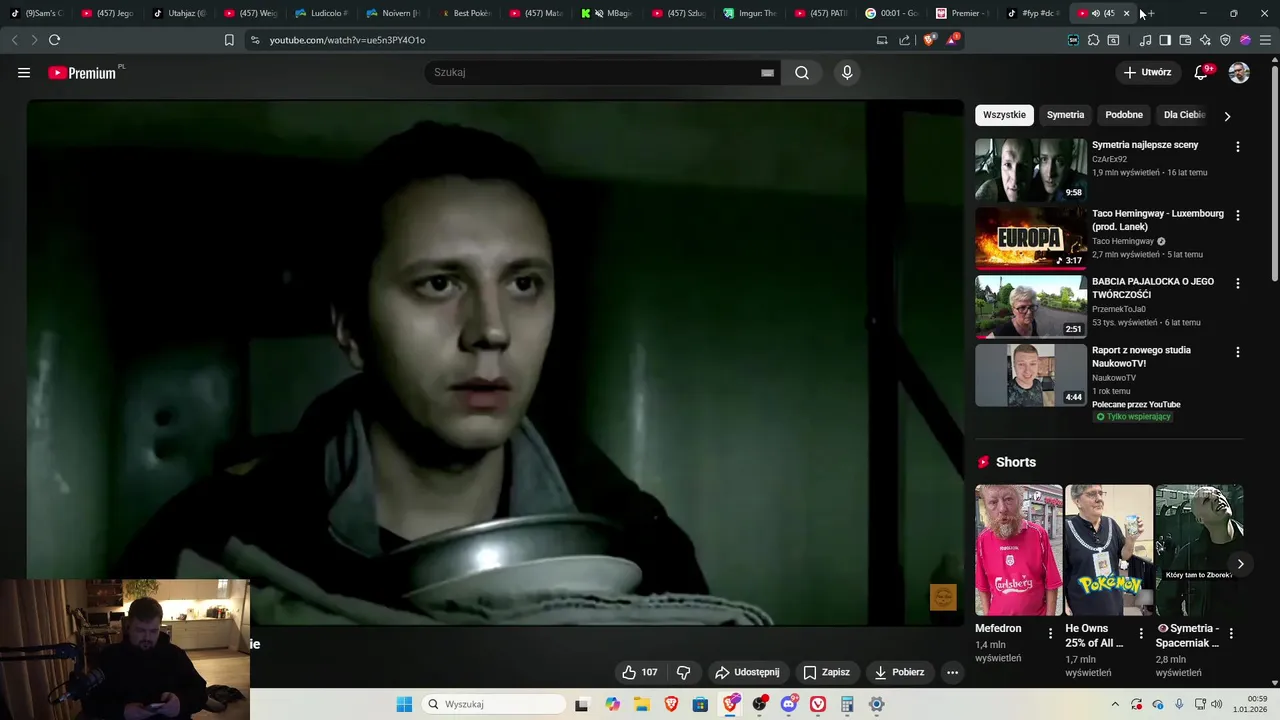1280x720 pixels.
Task: Open more actions menu below the video
Action: coord(952,672)
